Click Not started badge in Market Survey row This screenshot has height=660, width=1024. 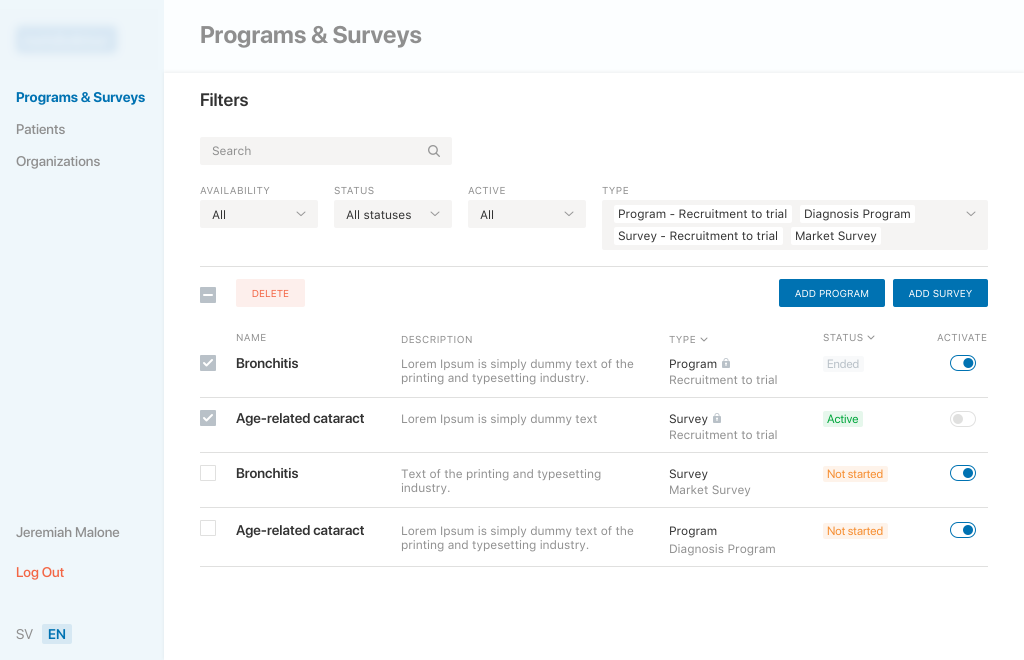pyautogui.click(x=855, y=474)
